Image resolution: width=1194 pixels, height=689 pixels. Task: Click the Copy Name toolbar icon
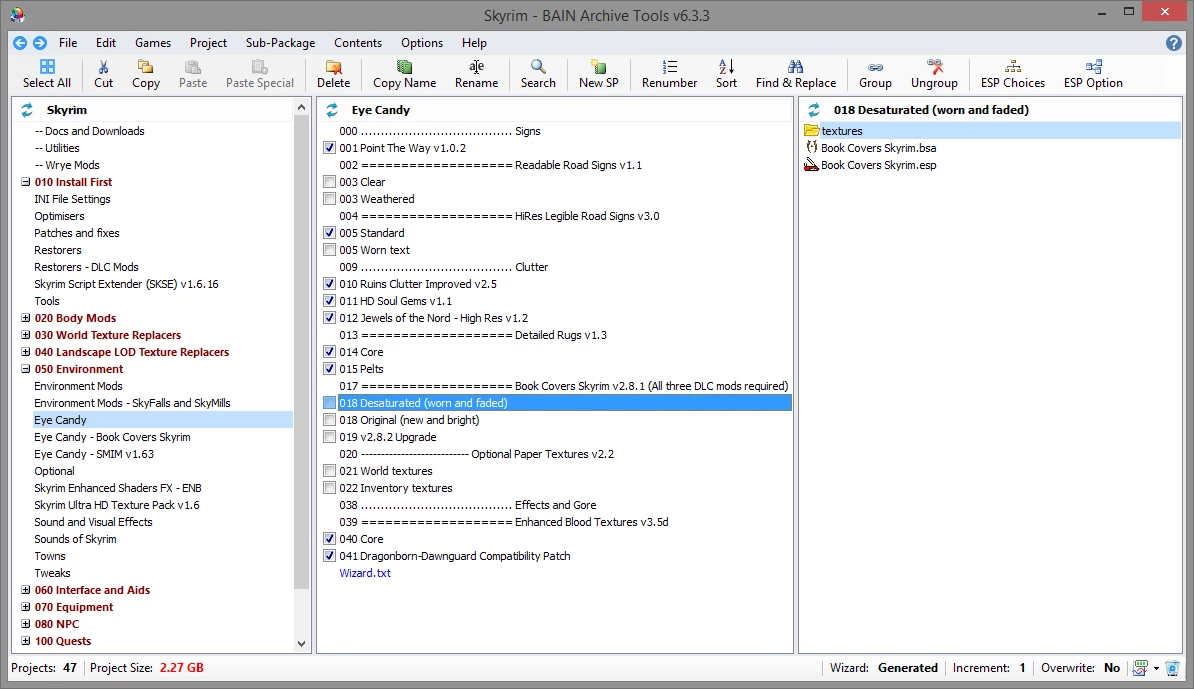tap(404, 67)
